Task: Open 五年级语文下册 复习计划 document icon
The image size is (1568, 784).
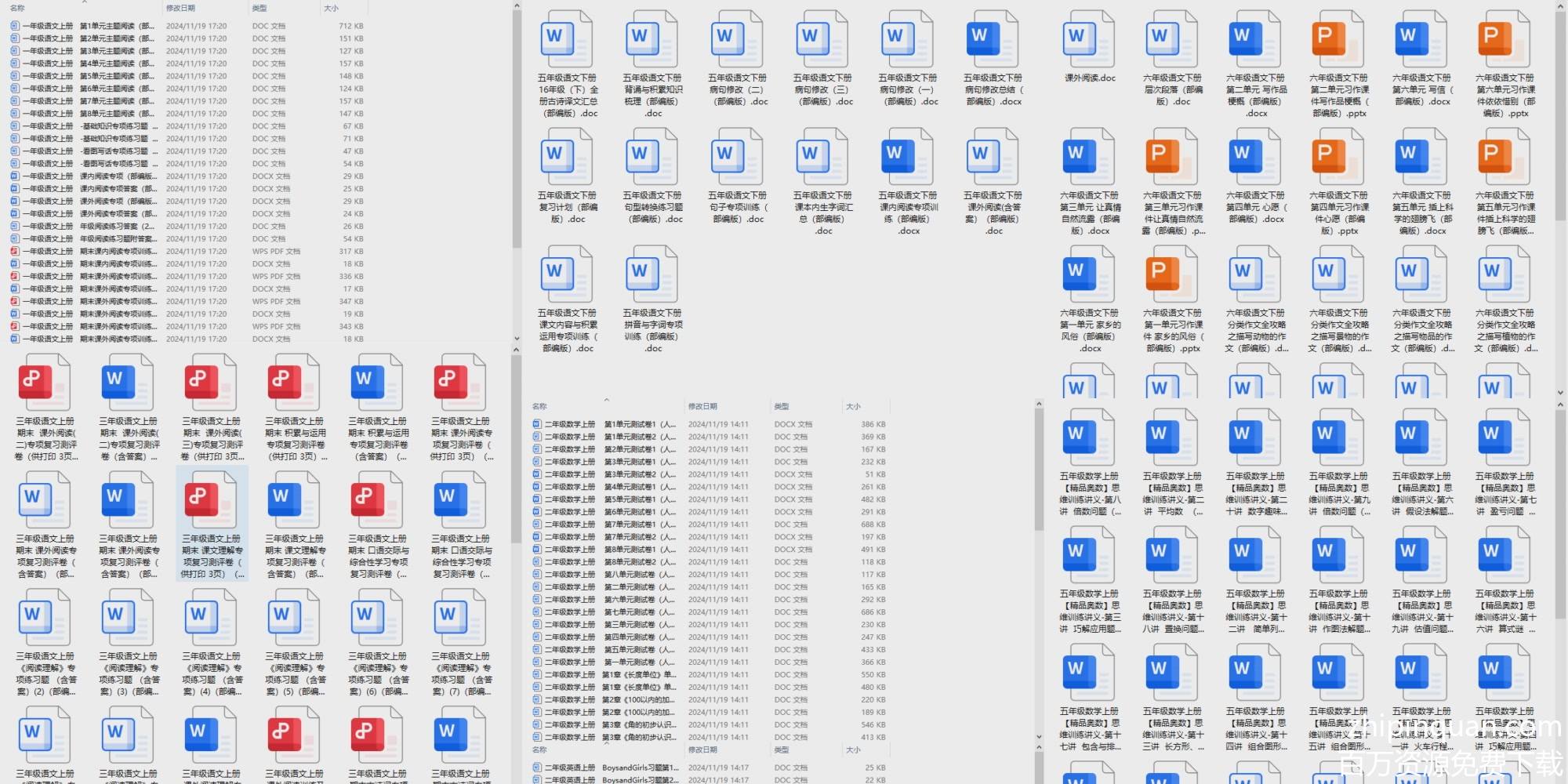Action: [567, 157]
